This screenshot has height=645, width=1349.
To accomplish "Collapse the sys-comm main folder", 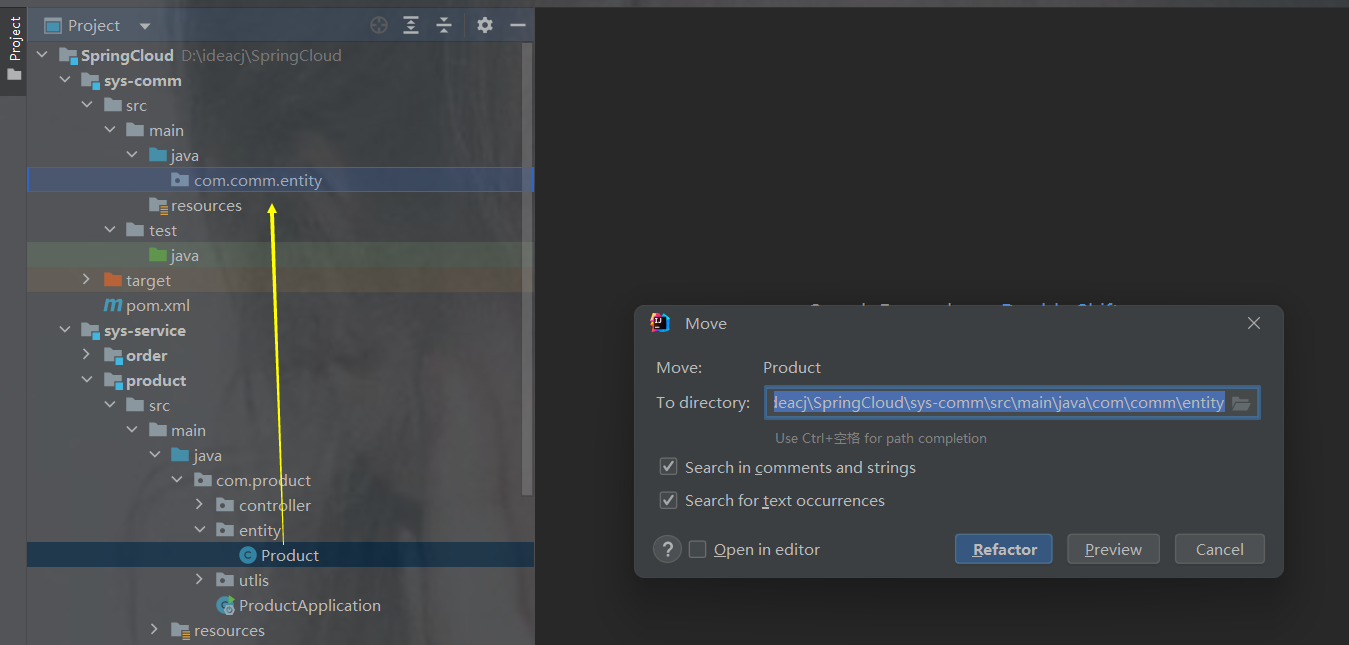I will point(110,131).
